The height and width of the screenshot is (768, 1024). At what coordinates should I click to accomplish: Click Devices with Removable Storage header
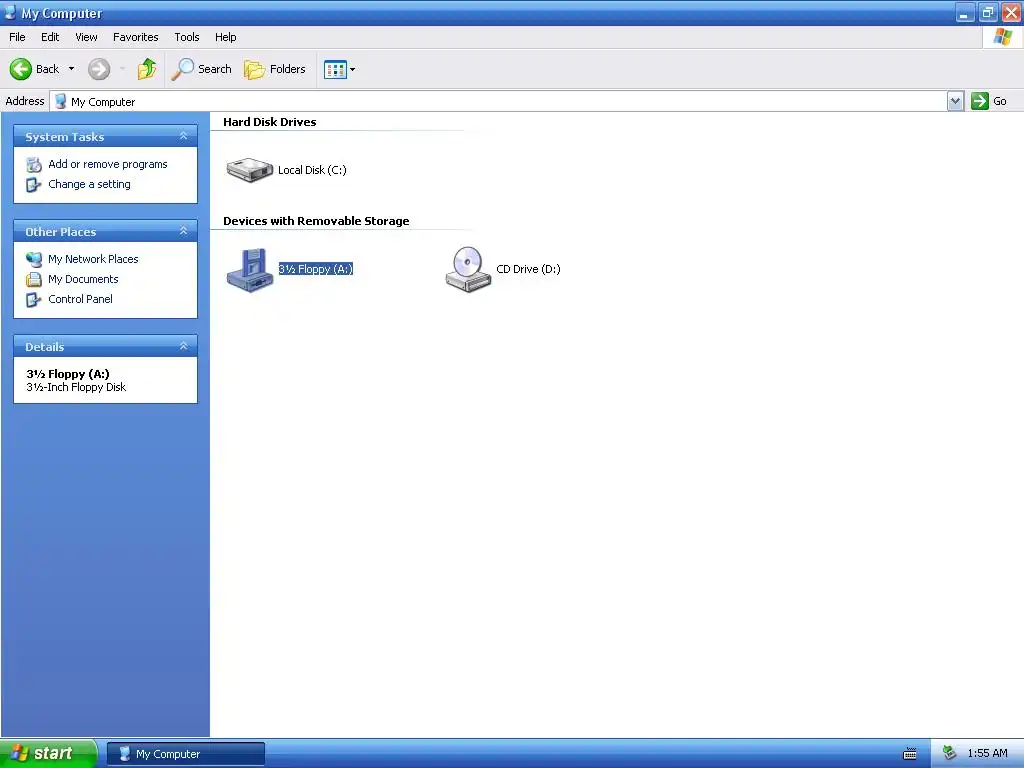pyautogui.click(x=316, y=221)
